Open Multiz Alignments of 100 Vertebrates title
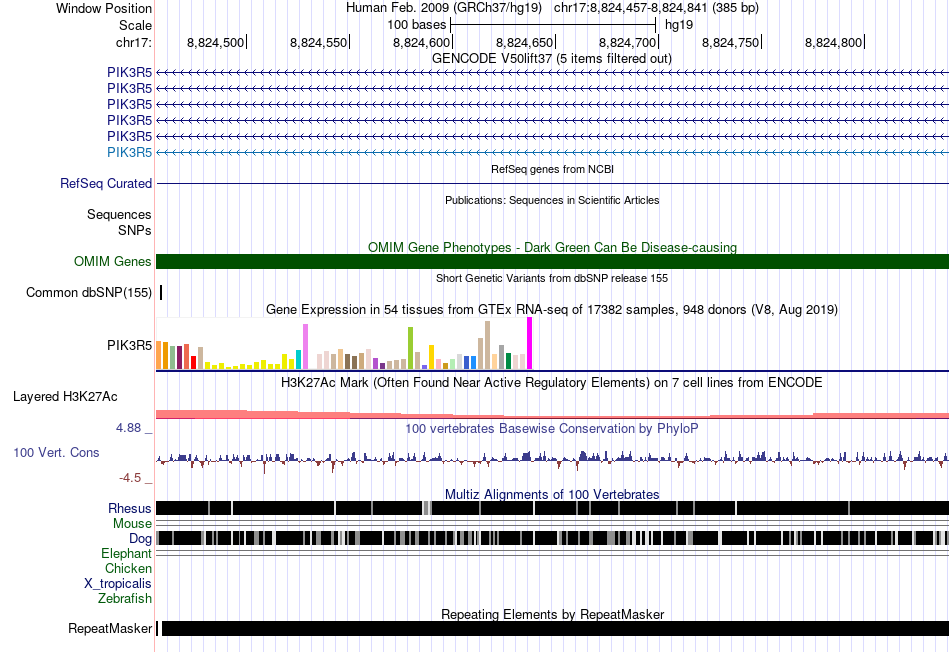 pos(552,494)
